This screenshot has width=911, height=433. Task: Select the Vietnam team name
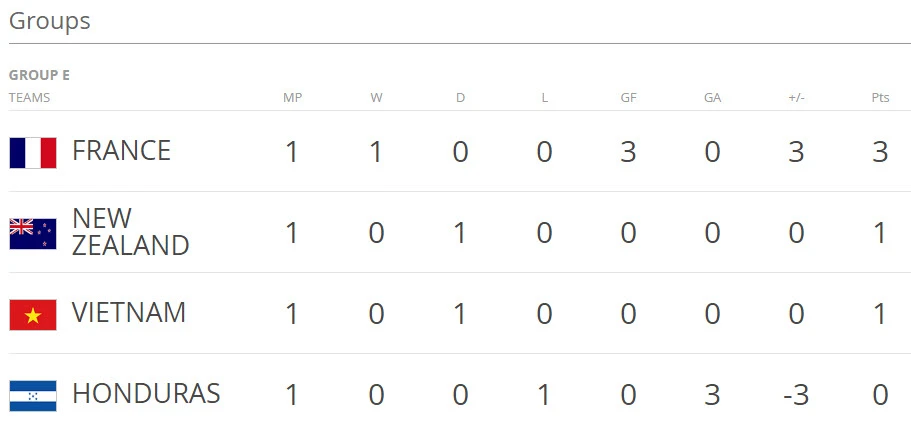129,313
